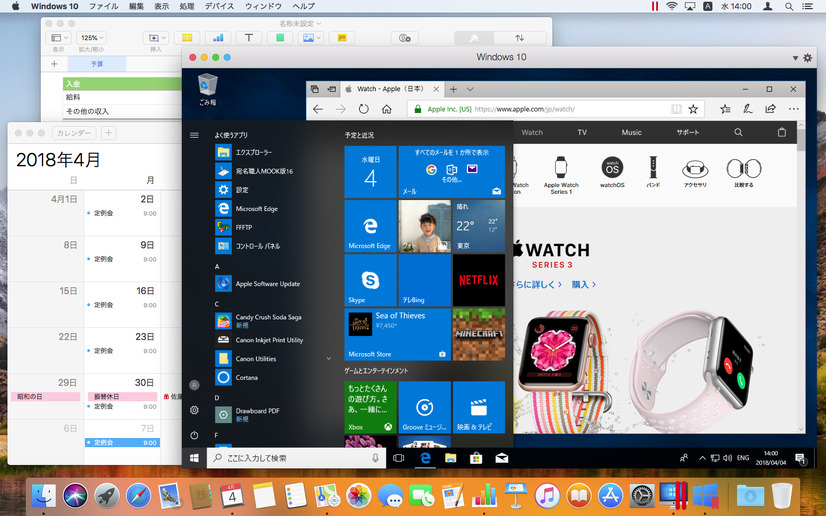Viewport: 826px width, 516px height.
Task: Open the Recycle Bin on Windows desktop
Action: (208, 88)
